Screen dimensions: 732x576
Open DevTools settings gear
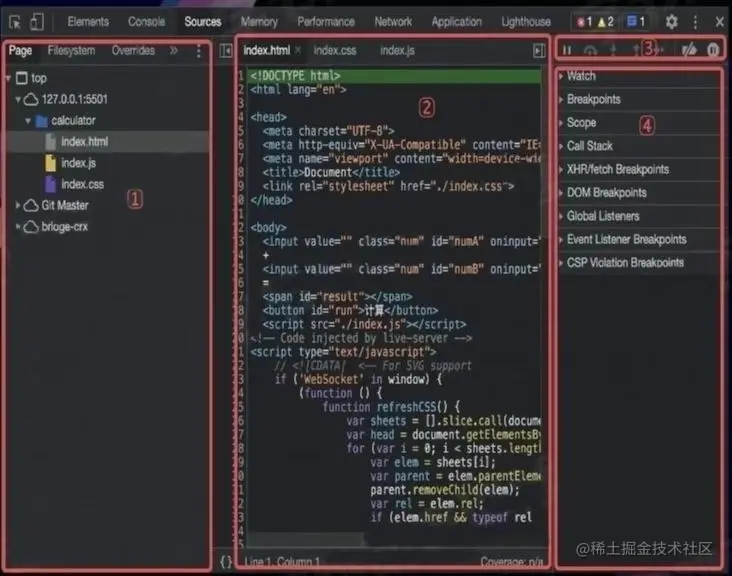pos(671,21)
